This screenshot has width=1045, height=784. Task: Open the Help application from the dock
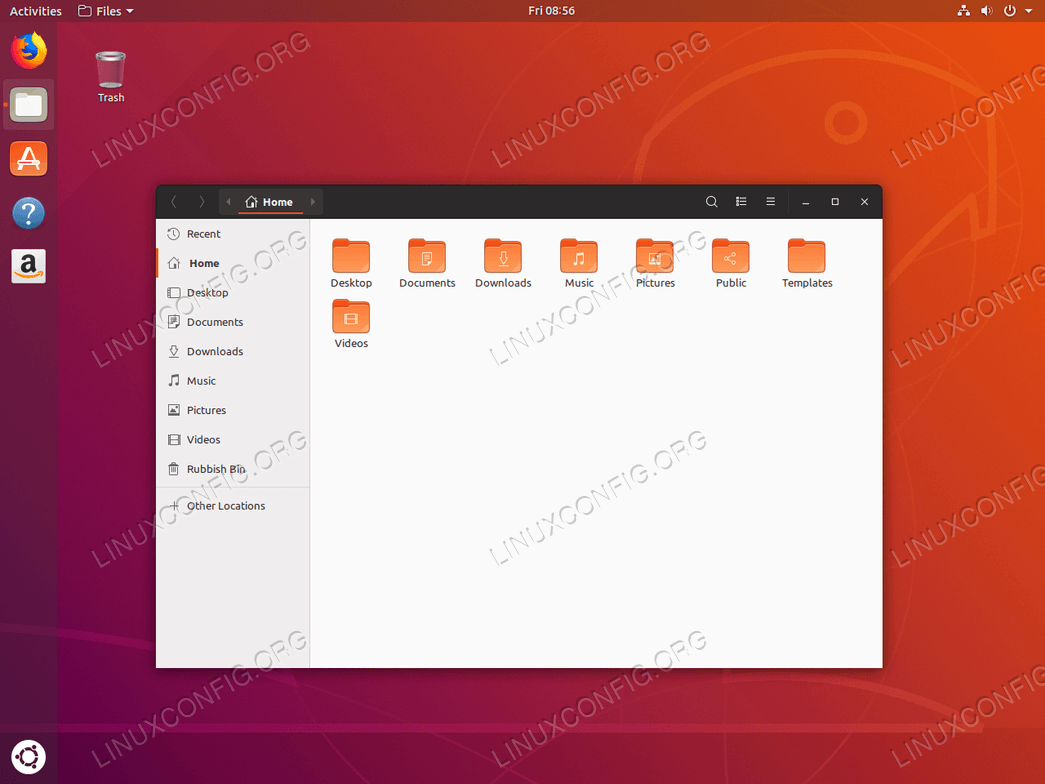pos(28,212)
